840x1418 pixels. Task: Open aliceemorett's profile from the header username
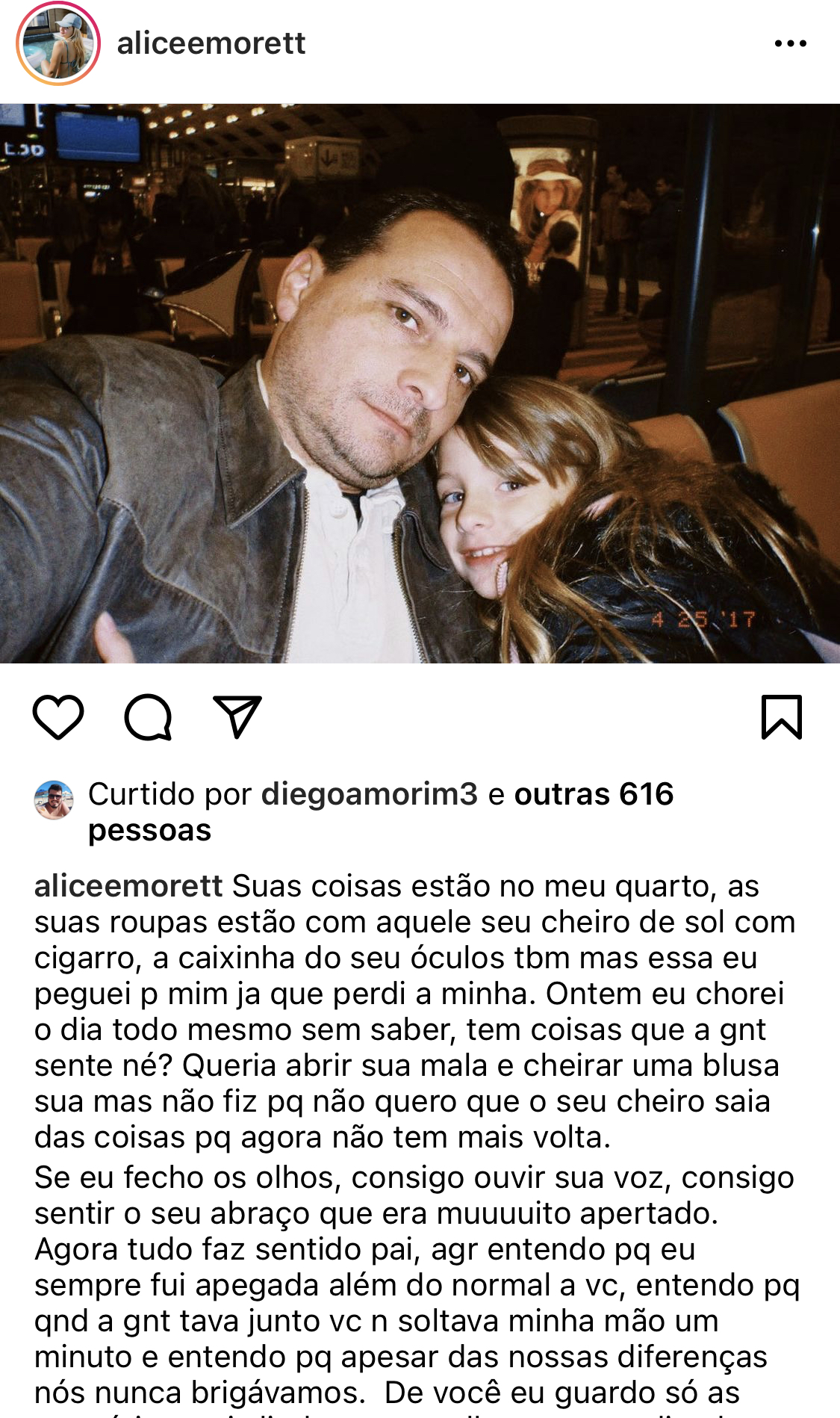tap(211, 43)
